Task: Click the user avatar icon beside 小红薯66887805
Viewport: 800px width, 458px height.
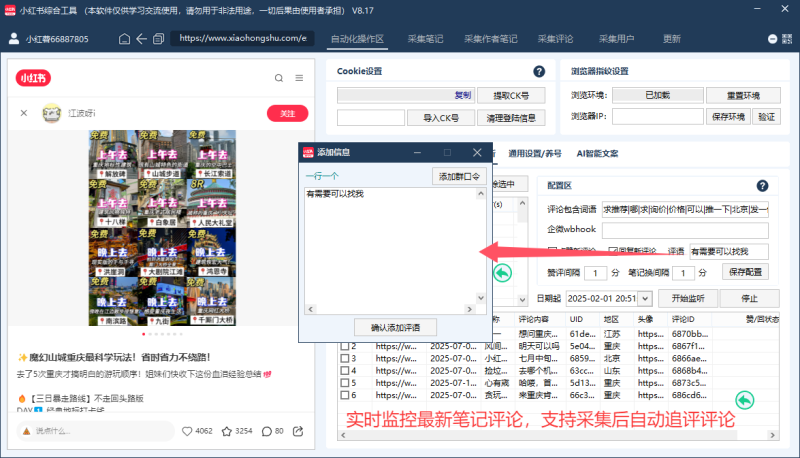Action: [x=14, y=39]
